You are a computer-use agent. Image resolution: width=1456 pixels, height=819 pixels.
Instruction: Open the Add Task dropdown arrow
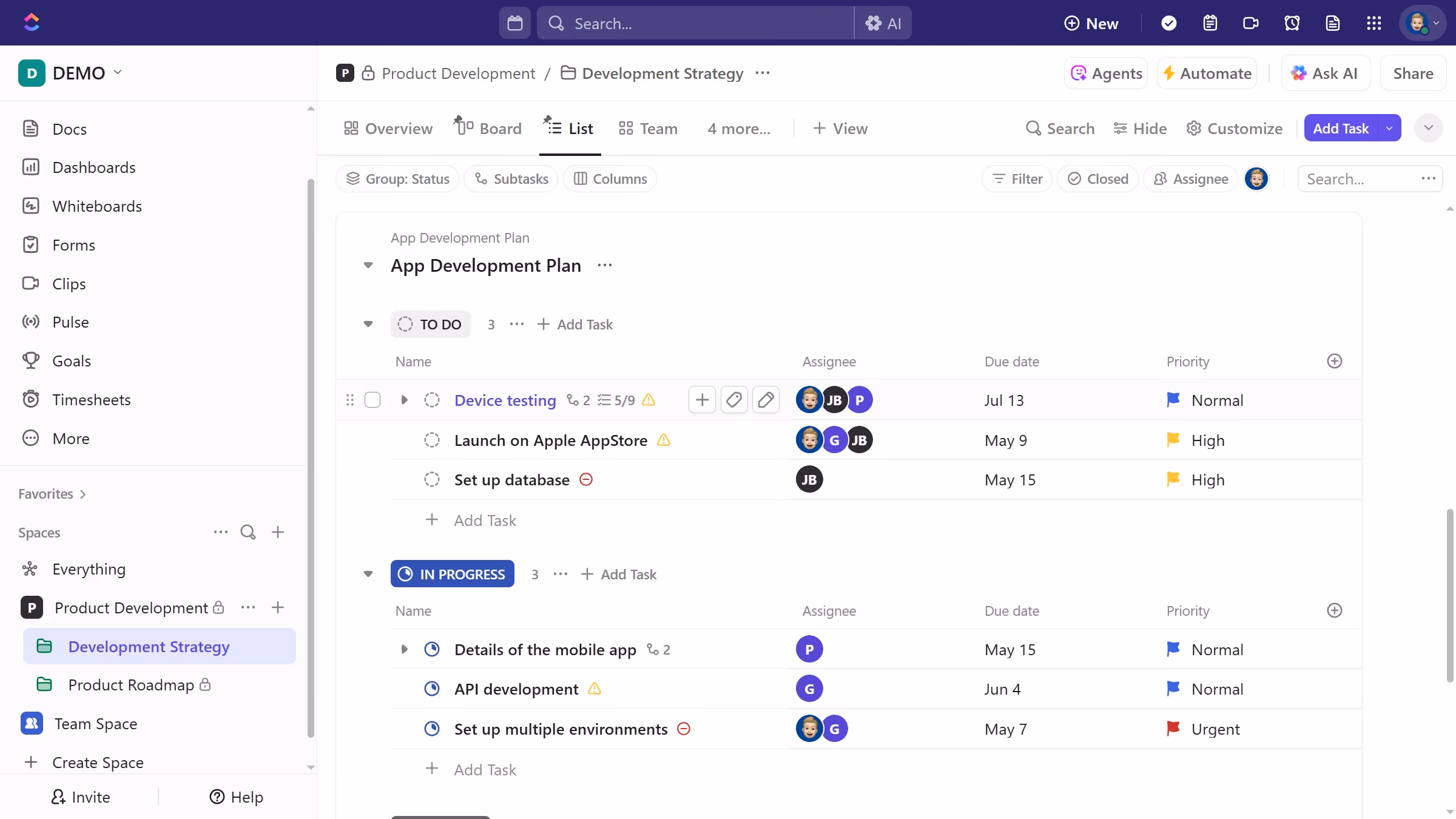(x=1389, y=128)
